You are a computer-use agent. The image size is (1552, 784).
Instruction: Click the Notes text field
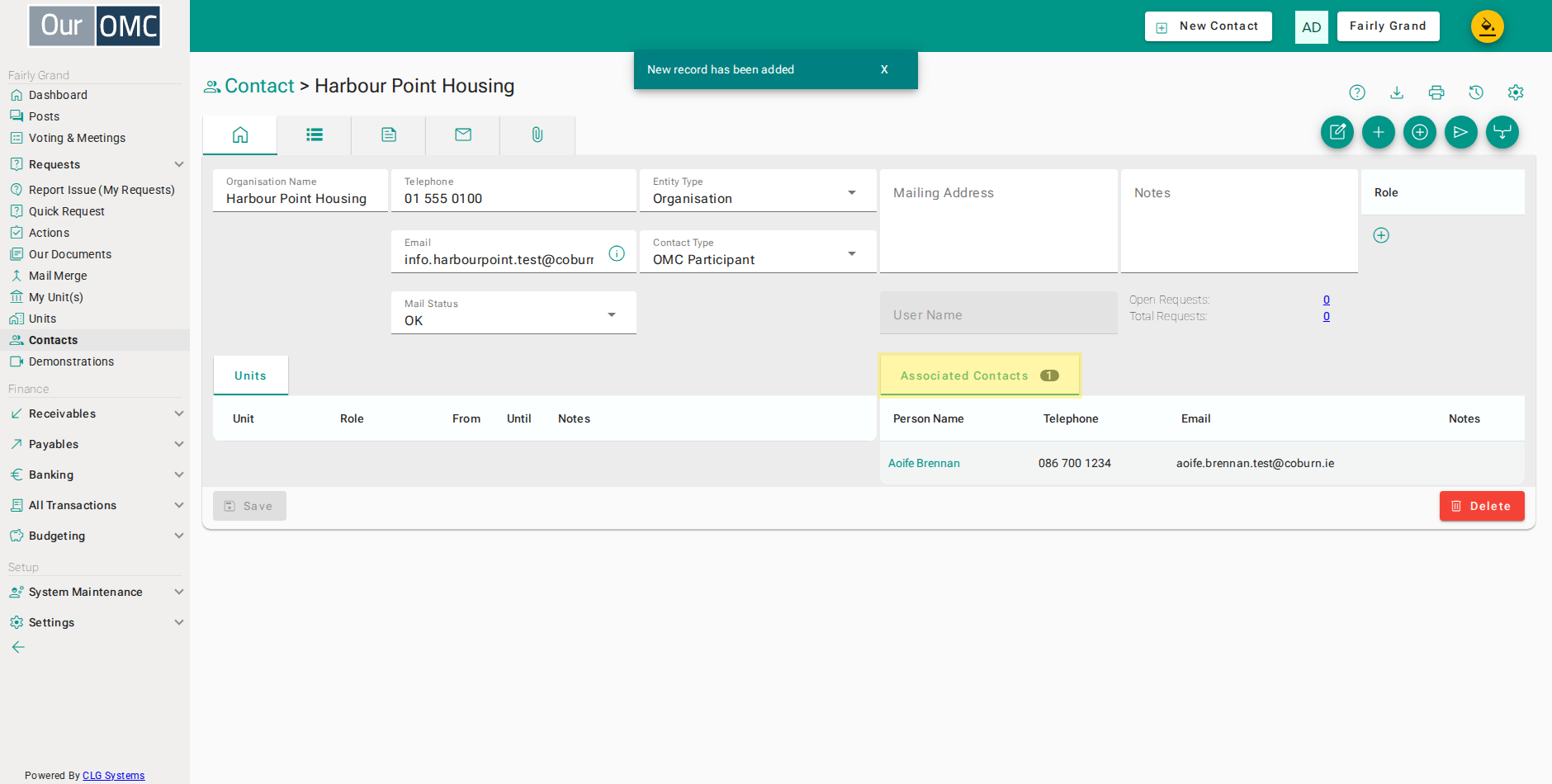coord(1239,221)
